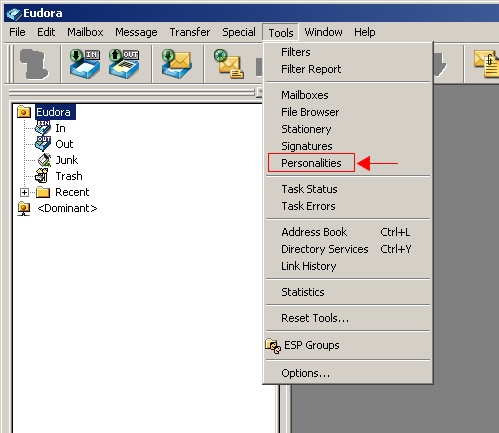Open the Transfer menu
The height and width of the screenshot is (433, 499).
(x=190, y=32)
